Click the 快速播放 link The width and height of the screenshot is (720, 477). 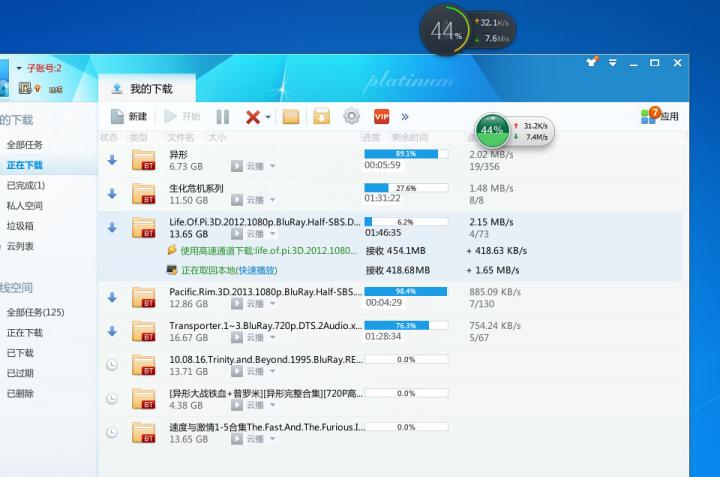tap(258, 270)
